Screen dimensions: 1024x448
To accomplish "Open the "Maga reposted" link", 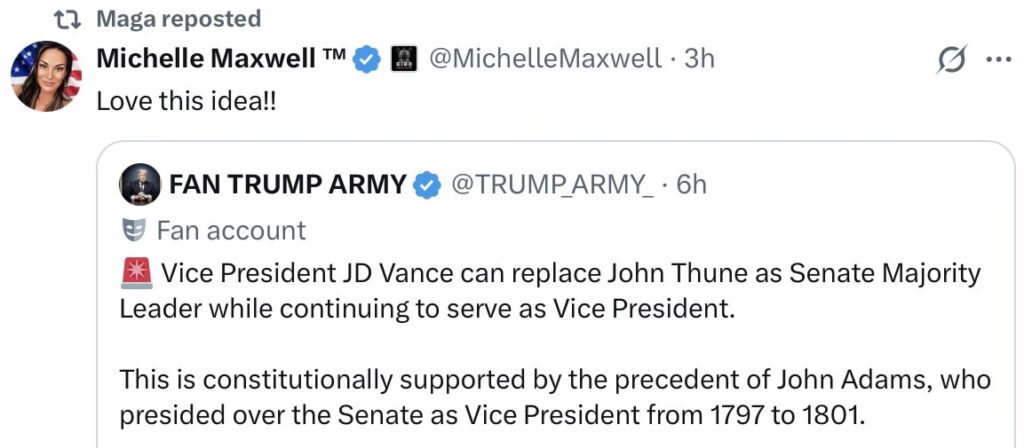I will coord(178,18).
